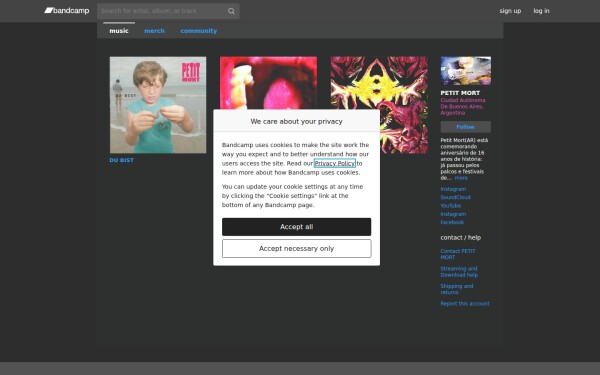600x375 pixels.
Task: Click the Bandcamp logo
Action: click(x=67, y=11)
